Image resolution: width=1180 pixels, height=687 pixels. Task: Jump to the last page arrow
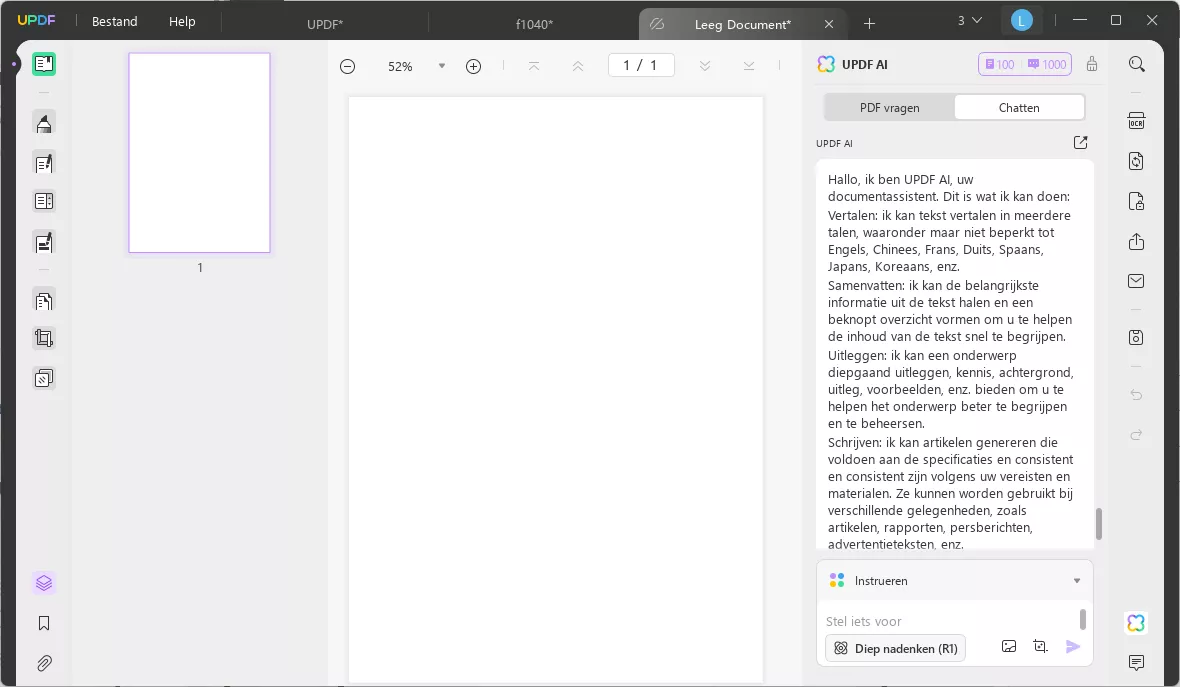pyautogui.click(x=749, y=66)
